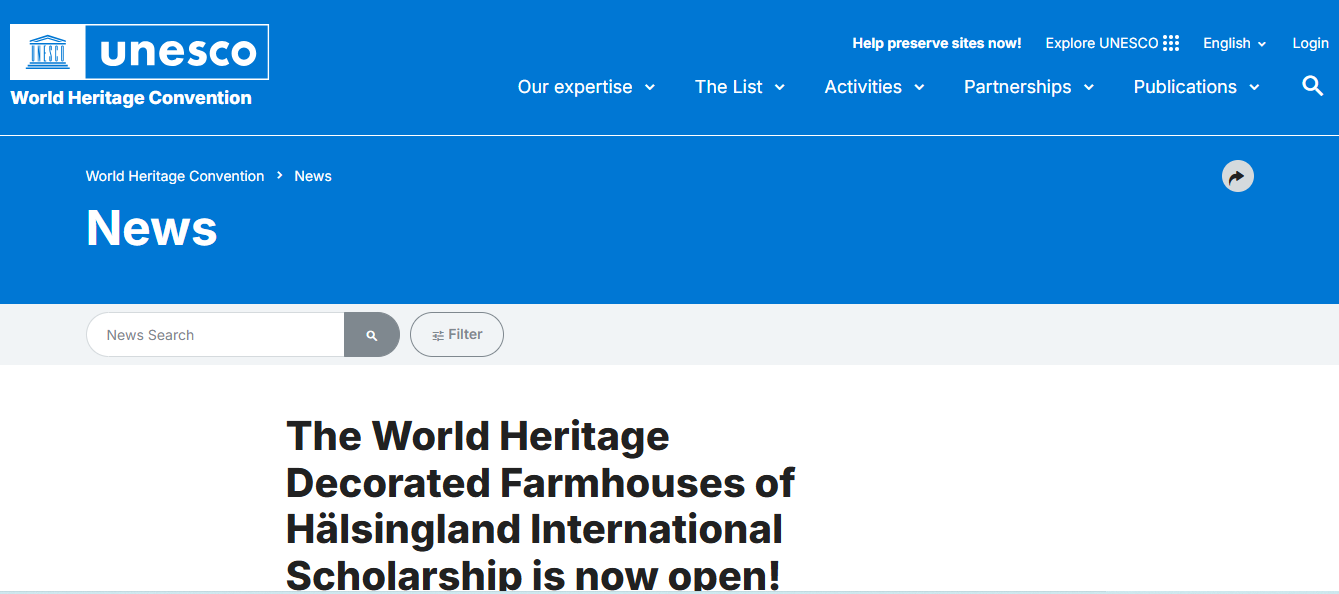Click the News breadcrumb entry
The width and height of the screenshot is (1339, 594).
(x=312, y=176)
